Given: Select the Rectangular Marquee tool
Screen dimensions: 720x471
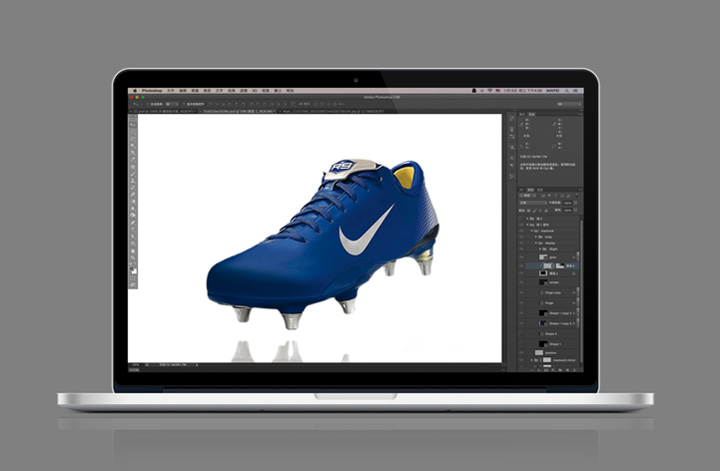Looking at the screenshot, I should [x=133, y=132].
